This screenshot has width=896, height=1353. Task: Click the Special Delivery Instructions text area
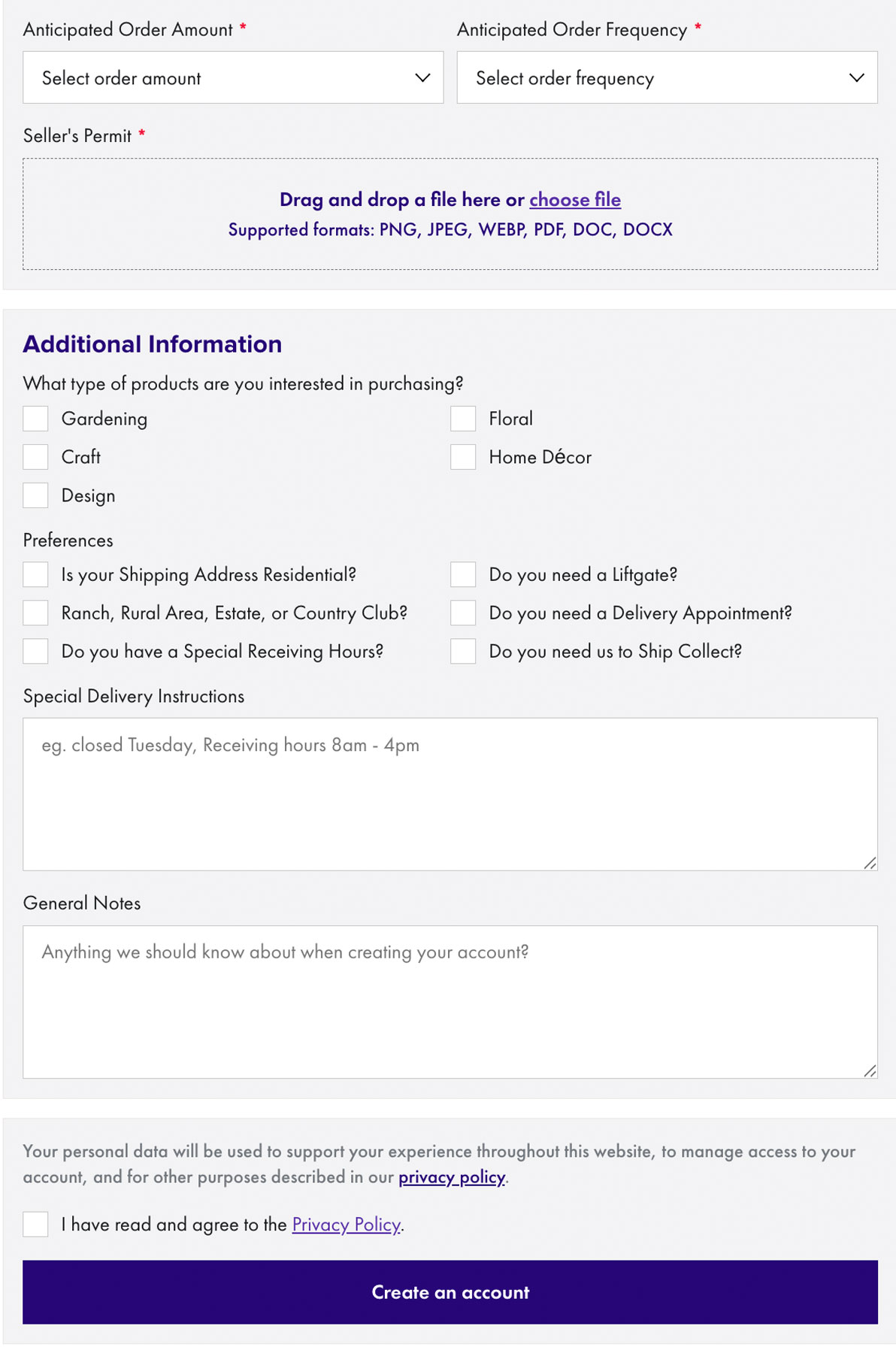[x=450, y=795]
